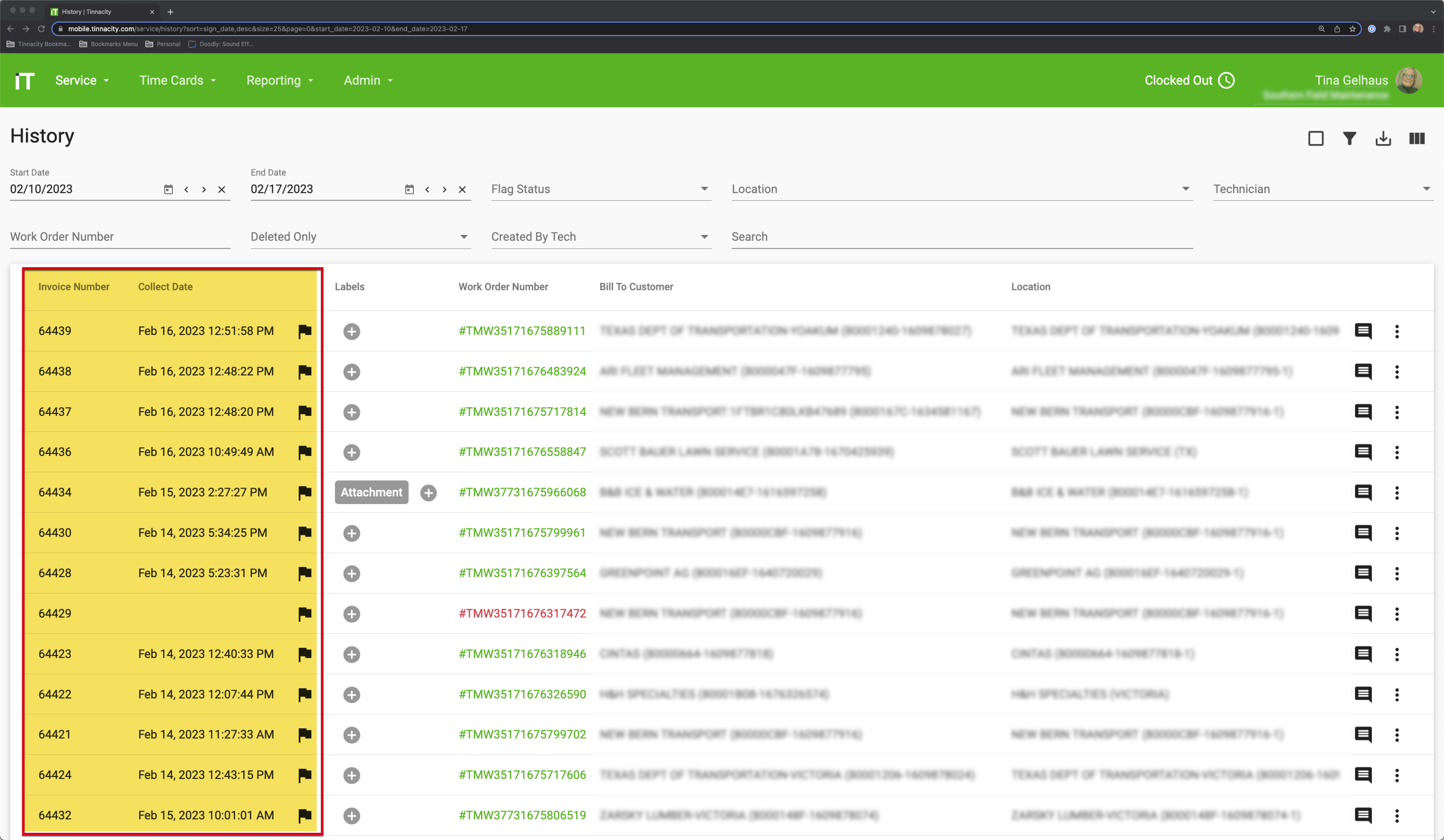Viewport: 1444px width, 840px height.
Task: Open comments for work order #TMW37731675966068
Action: coord(1363,493)
